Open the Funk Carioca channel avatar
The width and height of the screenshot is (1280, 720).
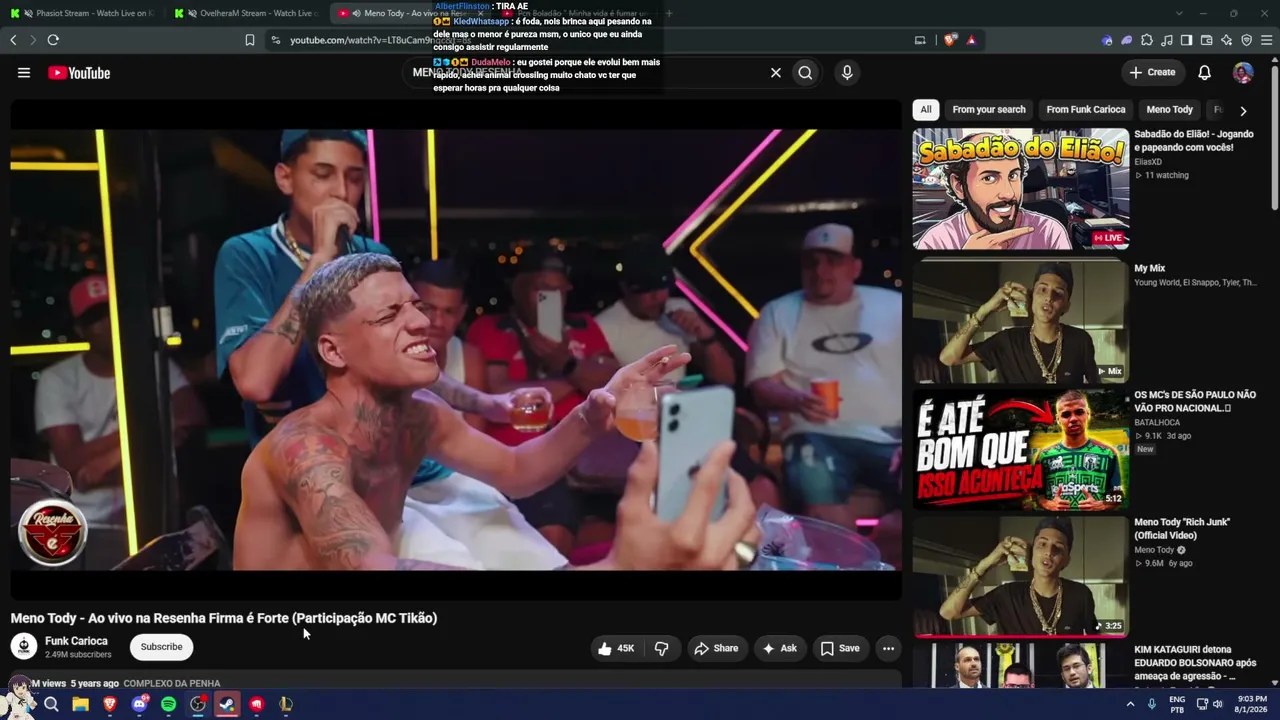pos(24,646)
